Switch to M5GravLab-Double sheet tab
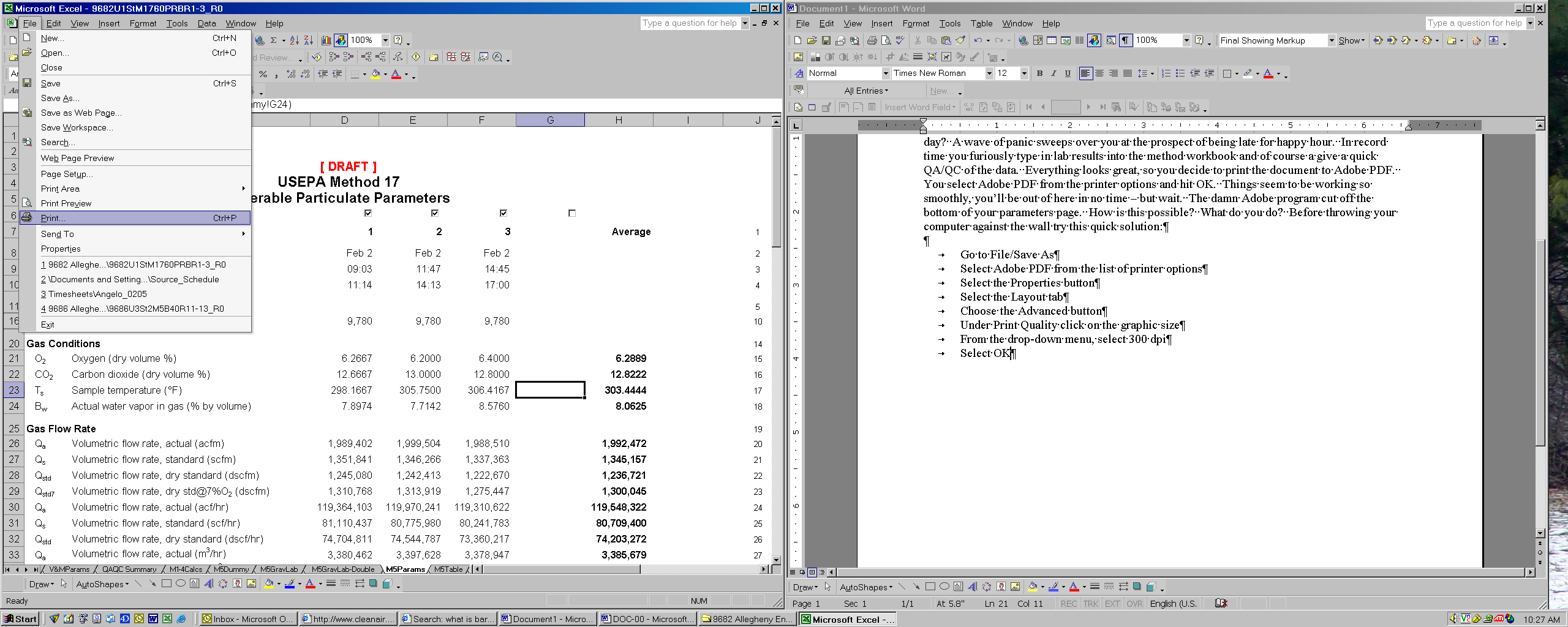 (343, 569)
